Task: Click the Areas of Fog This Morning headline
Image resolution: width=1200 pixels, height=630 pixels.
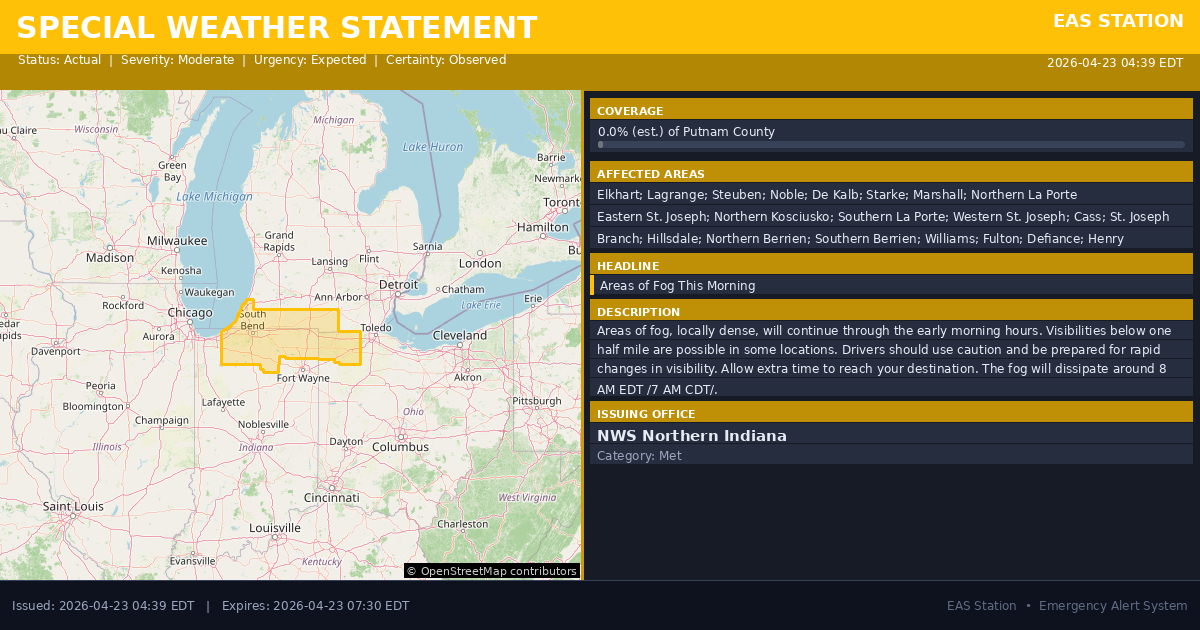Action: pyautogui.click(x=677, y=286)
